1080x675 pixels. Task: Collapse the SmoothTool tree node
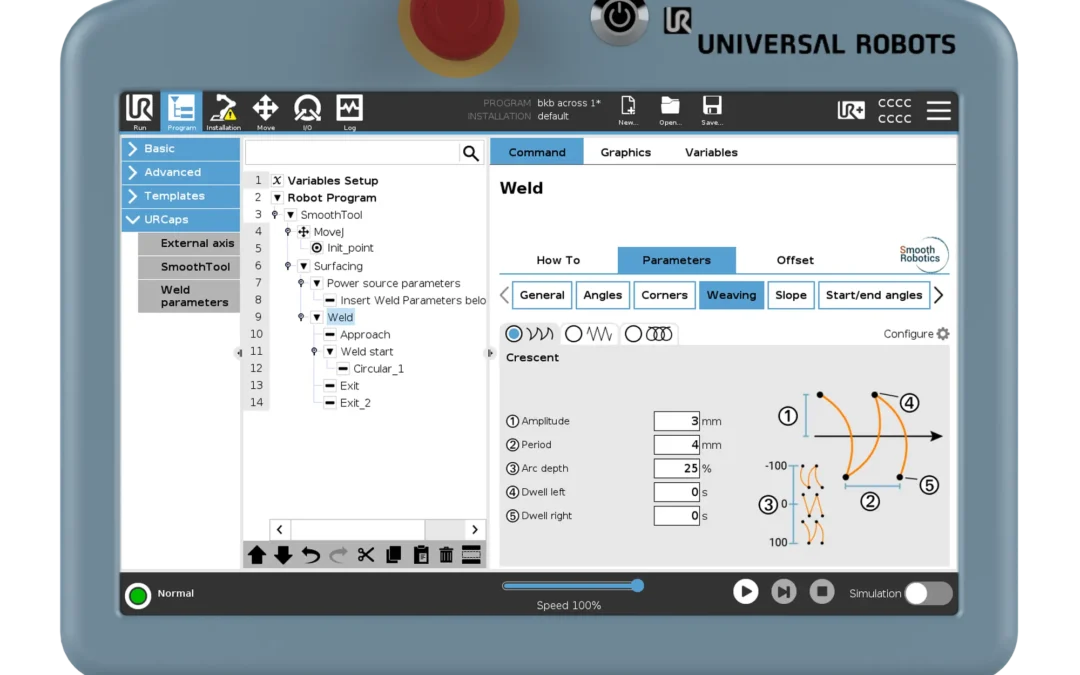coord(291,215)
